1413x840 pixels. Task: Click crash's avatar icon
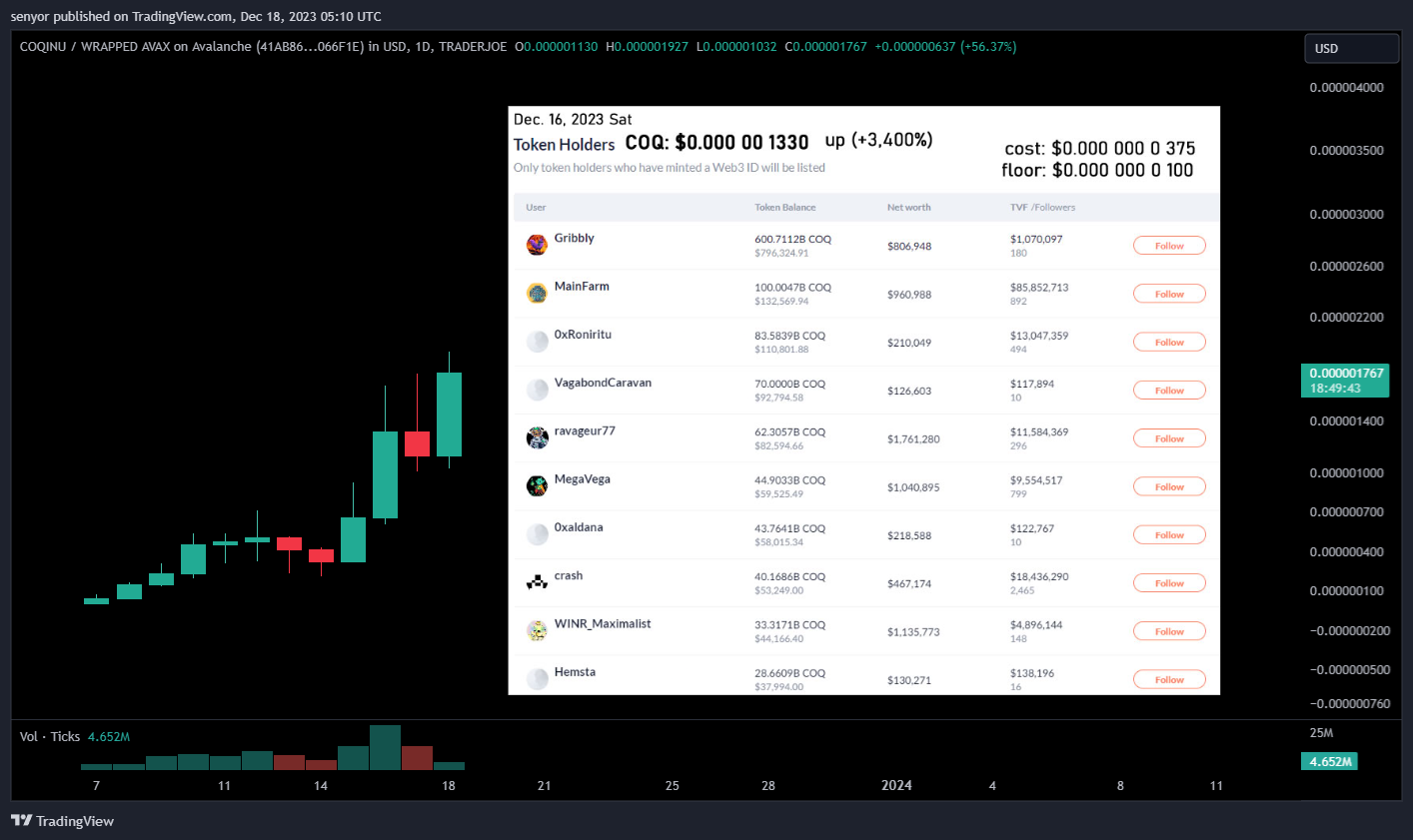pos(537,582)
